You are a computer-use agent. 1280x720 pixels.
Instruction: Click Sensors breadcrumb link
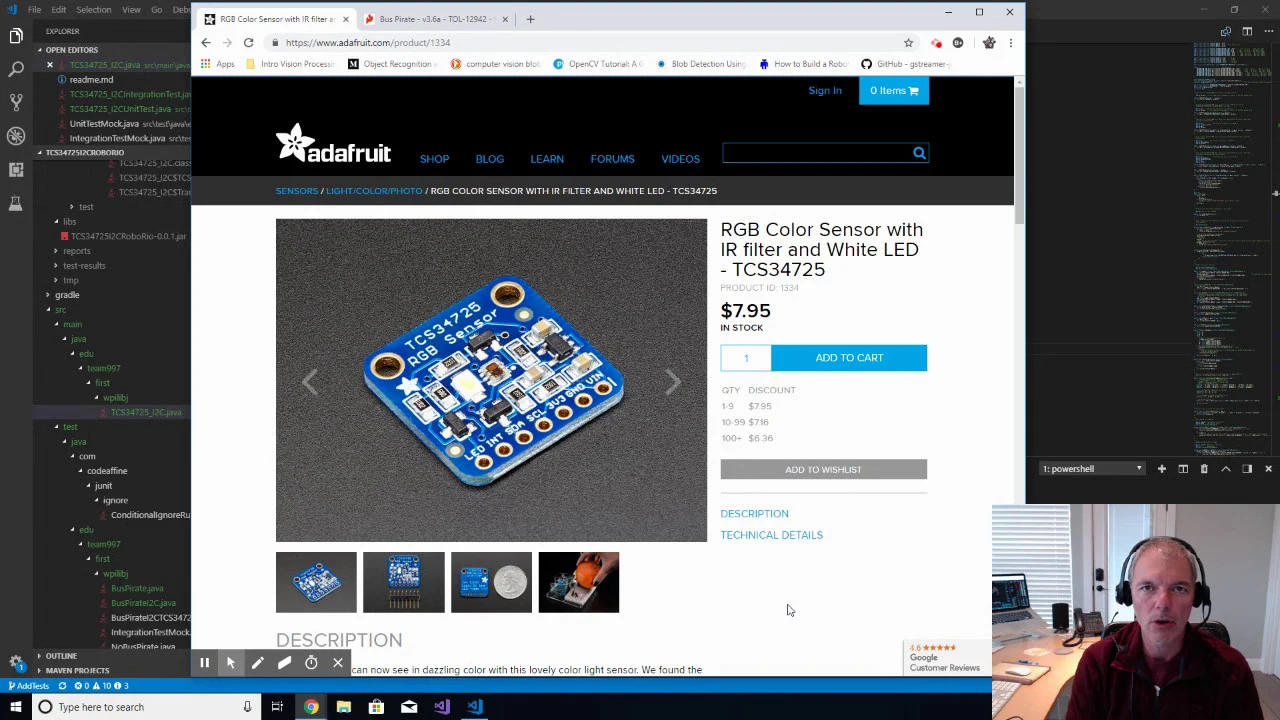[297, 191]
